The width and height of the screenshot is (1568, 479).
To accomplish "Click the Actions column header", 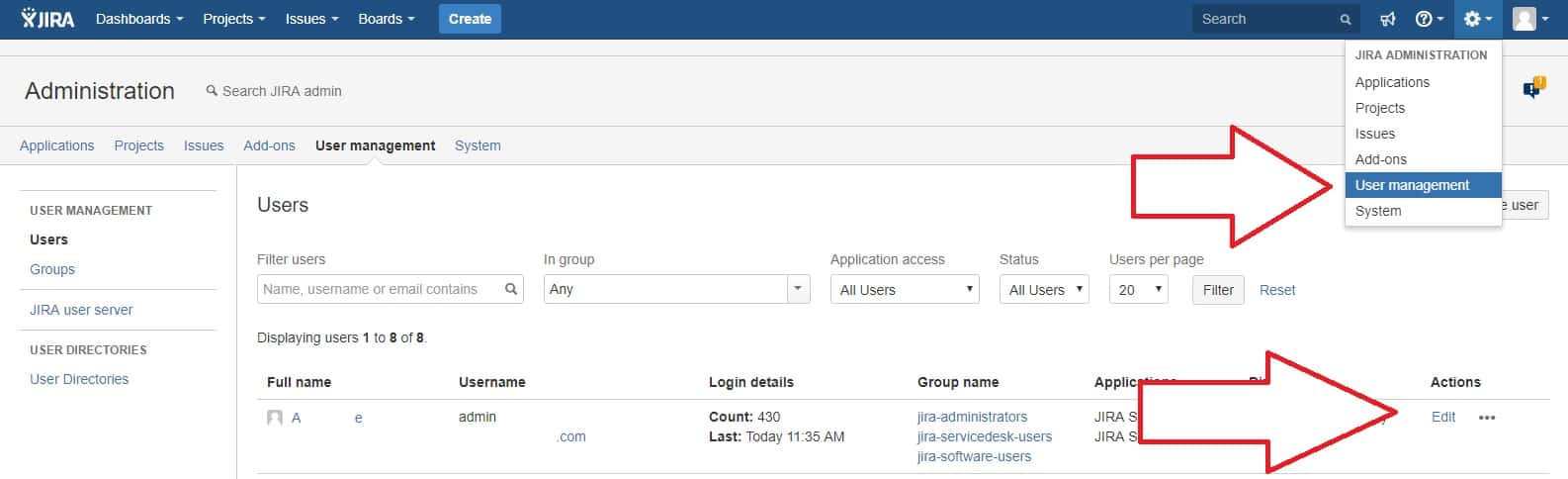I will point(1455,382).
